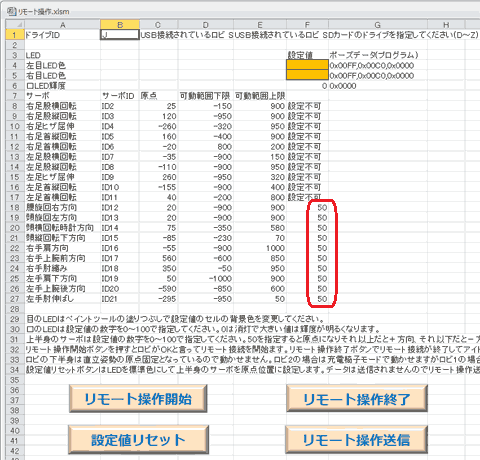Click origin value 560 for ID17

click(158, 258)
